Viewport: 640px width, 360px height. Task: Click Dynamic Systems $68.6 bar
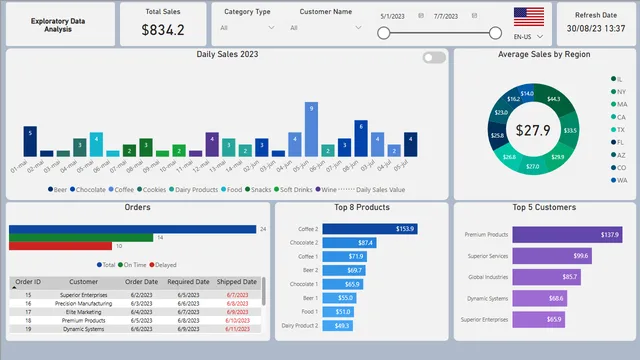click(x=540, y=298)
